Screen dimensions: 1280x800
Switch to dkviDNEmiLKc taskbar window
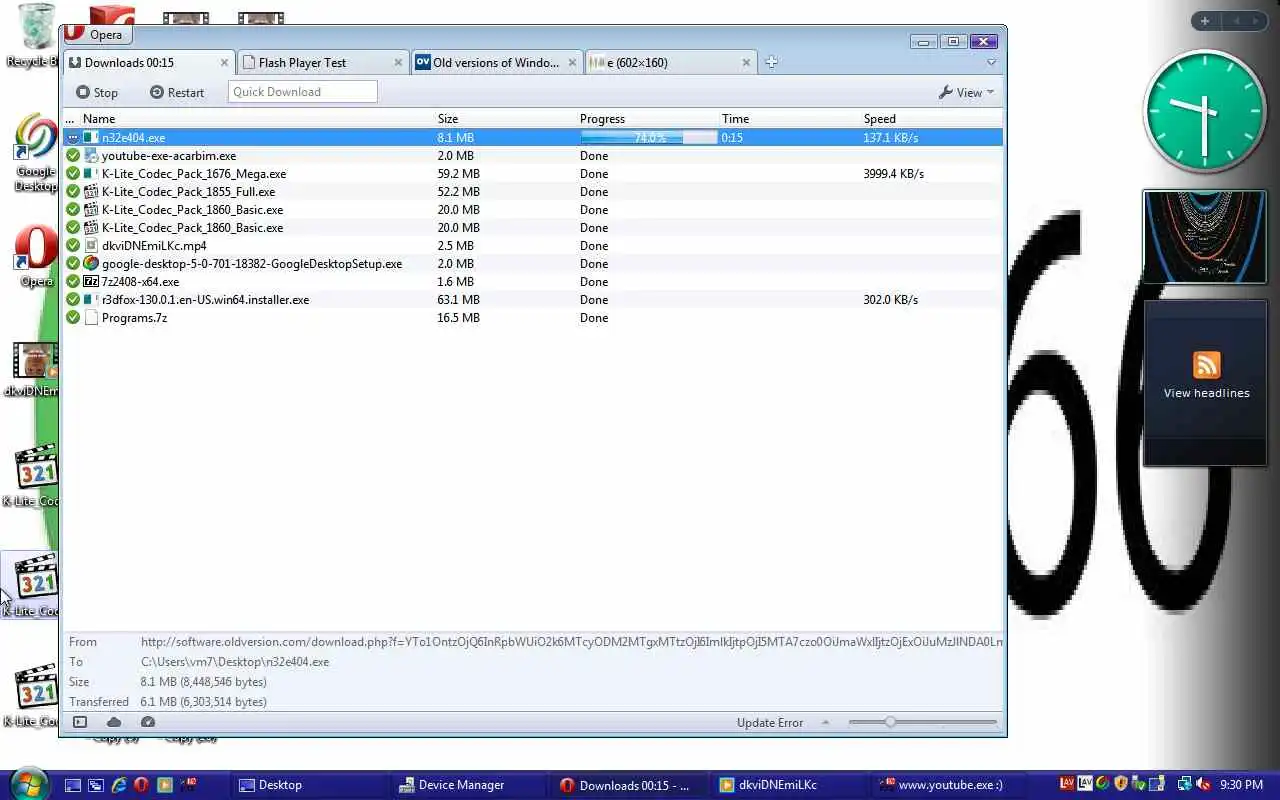point(790,785)
